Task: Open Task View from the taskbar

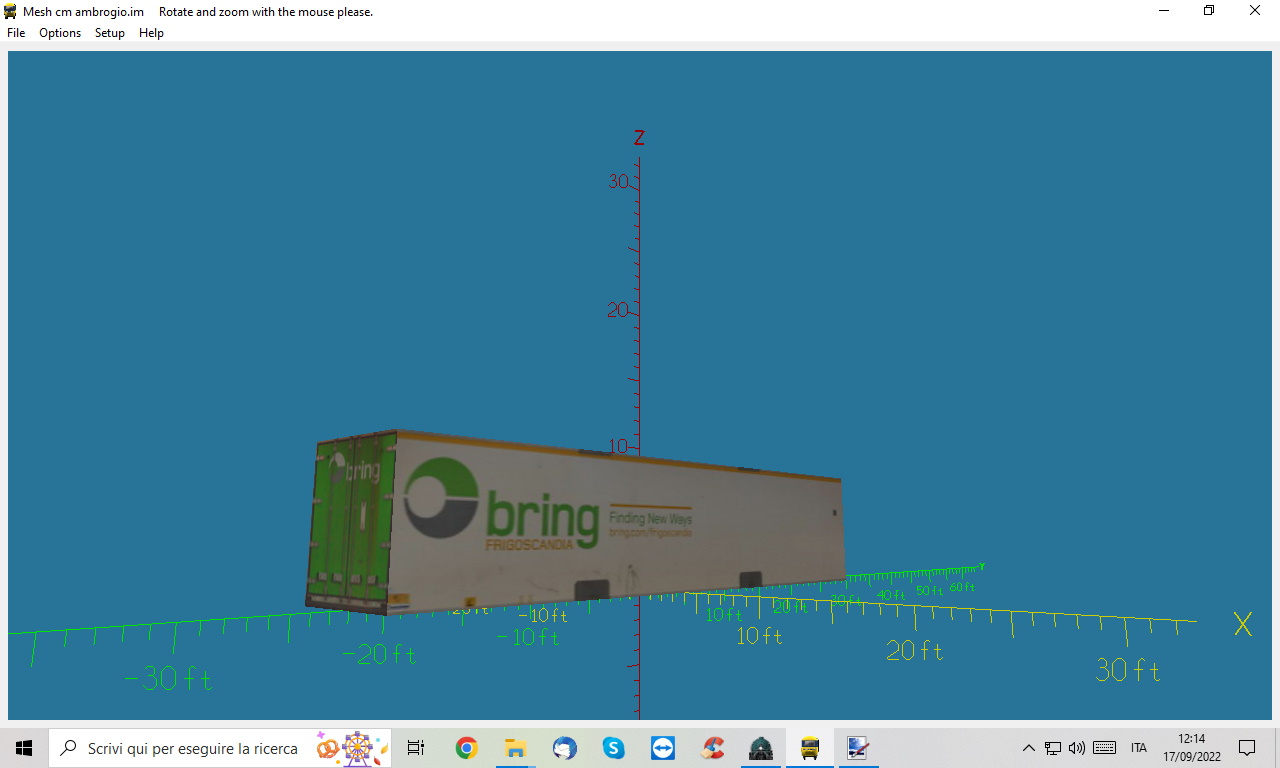Action: (416, 748)
